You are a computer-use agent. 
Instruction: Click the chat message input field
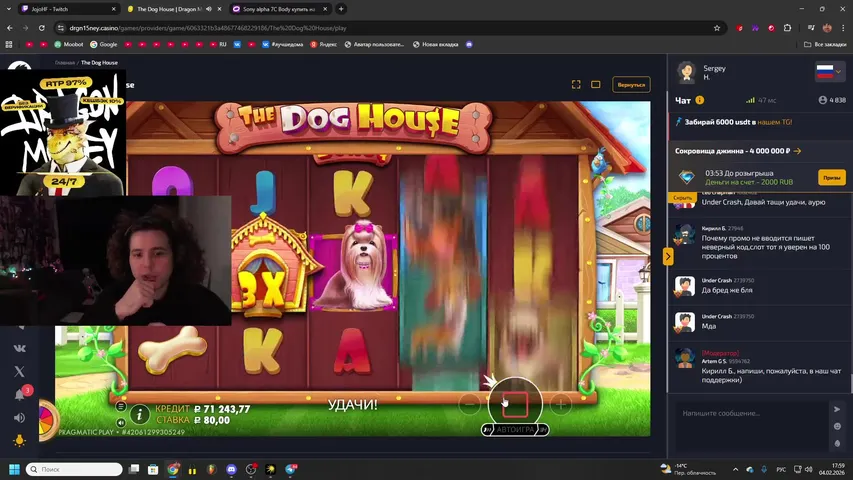point(750,413)
